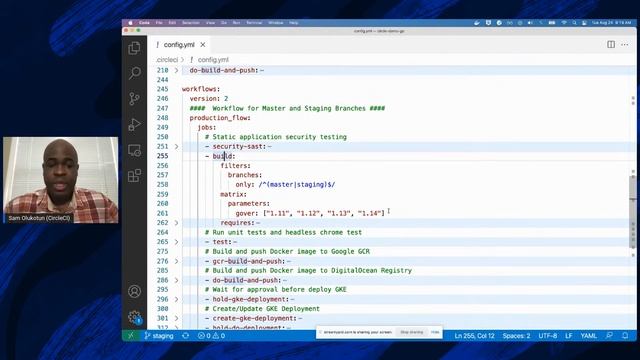The image size is (640, 360).
Task: Open the Go menu
Action: click(224, 23)
